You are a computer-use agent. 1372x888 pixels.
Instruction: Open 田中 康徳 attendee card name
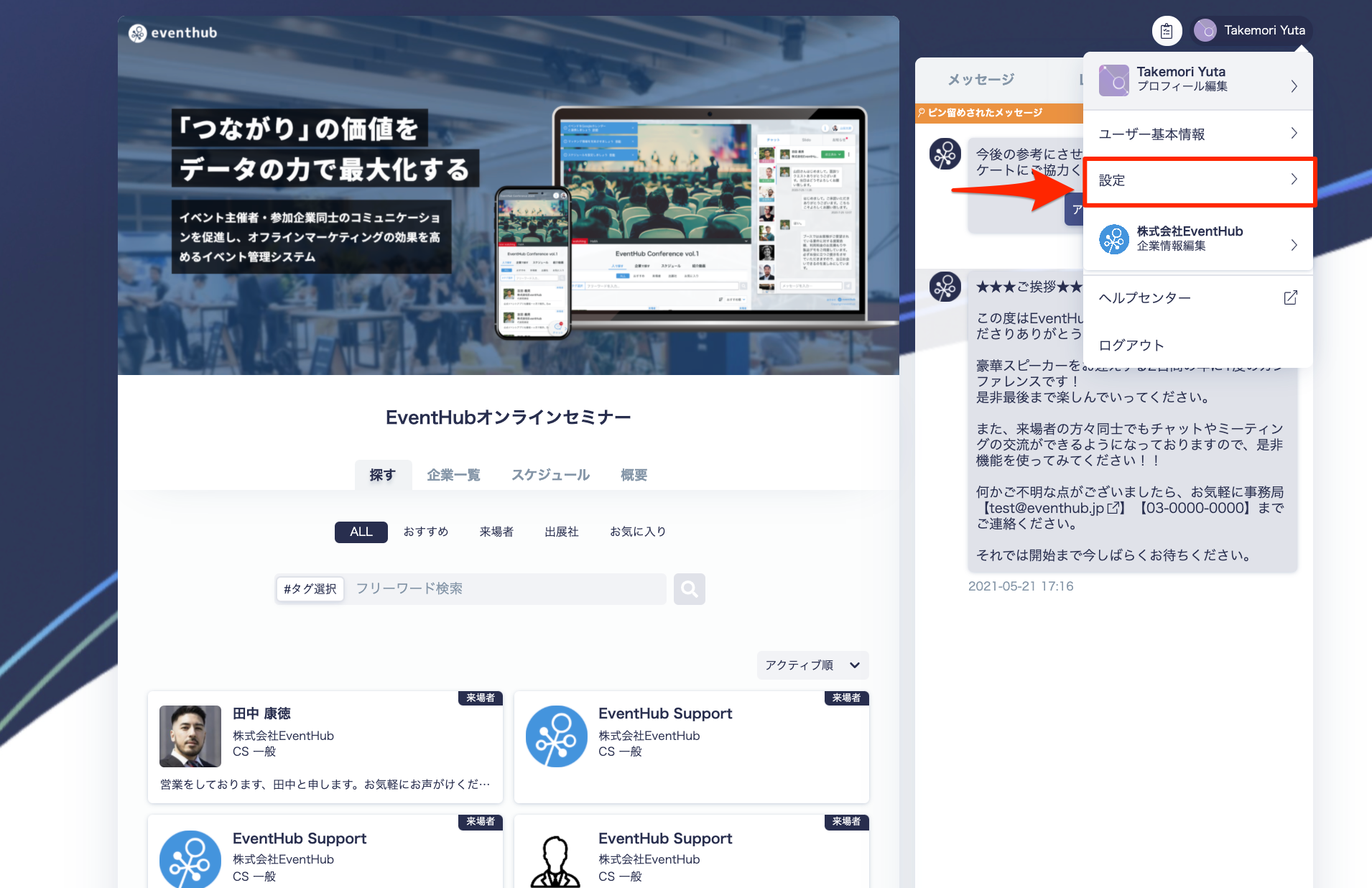click(x=261, y=713)
